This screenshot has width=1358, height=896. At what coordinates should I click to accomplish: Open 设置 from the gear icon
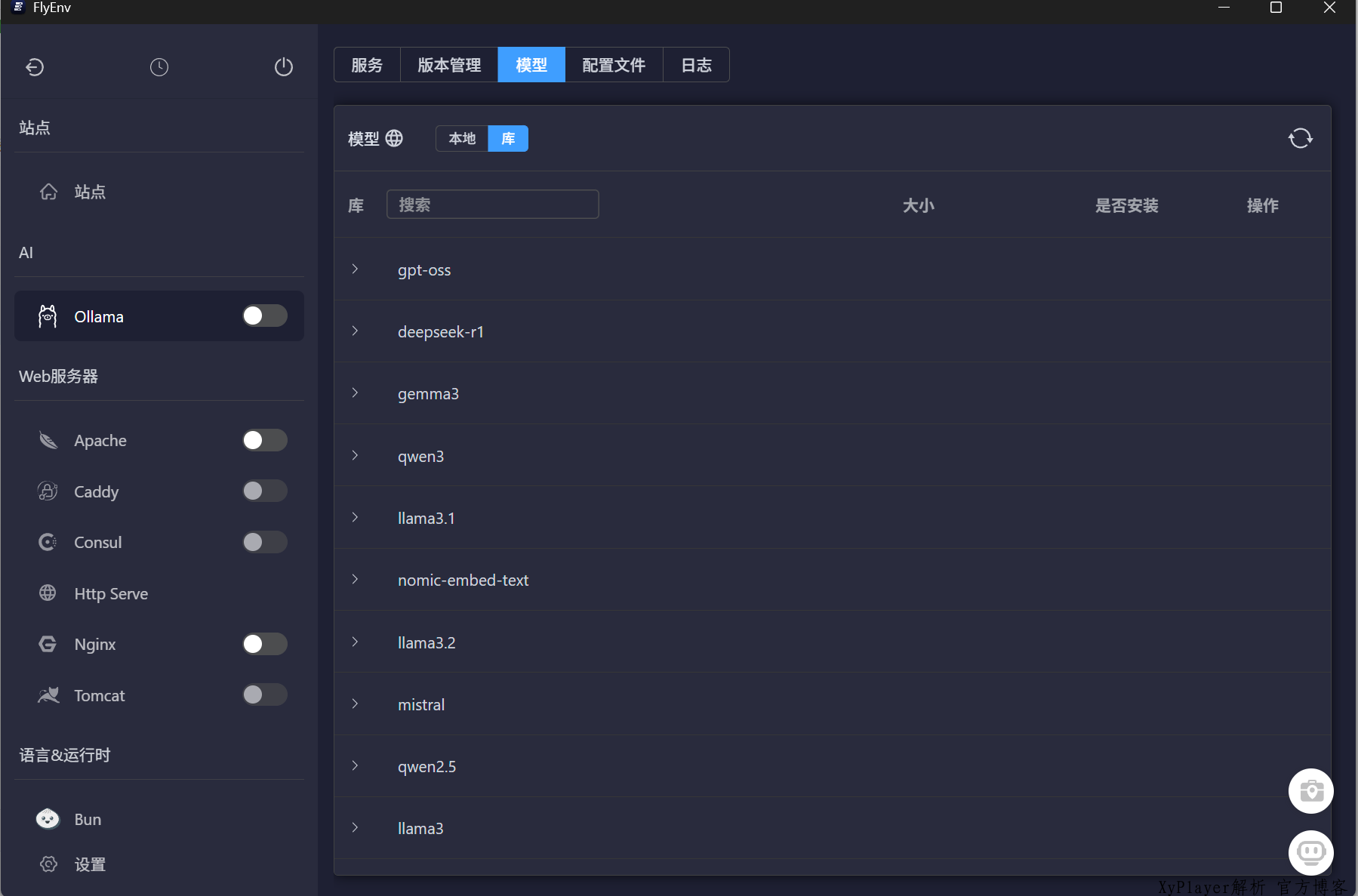coord(49,864)
